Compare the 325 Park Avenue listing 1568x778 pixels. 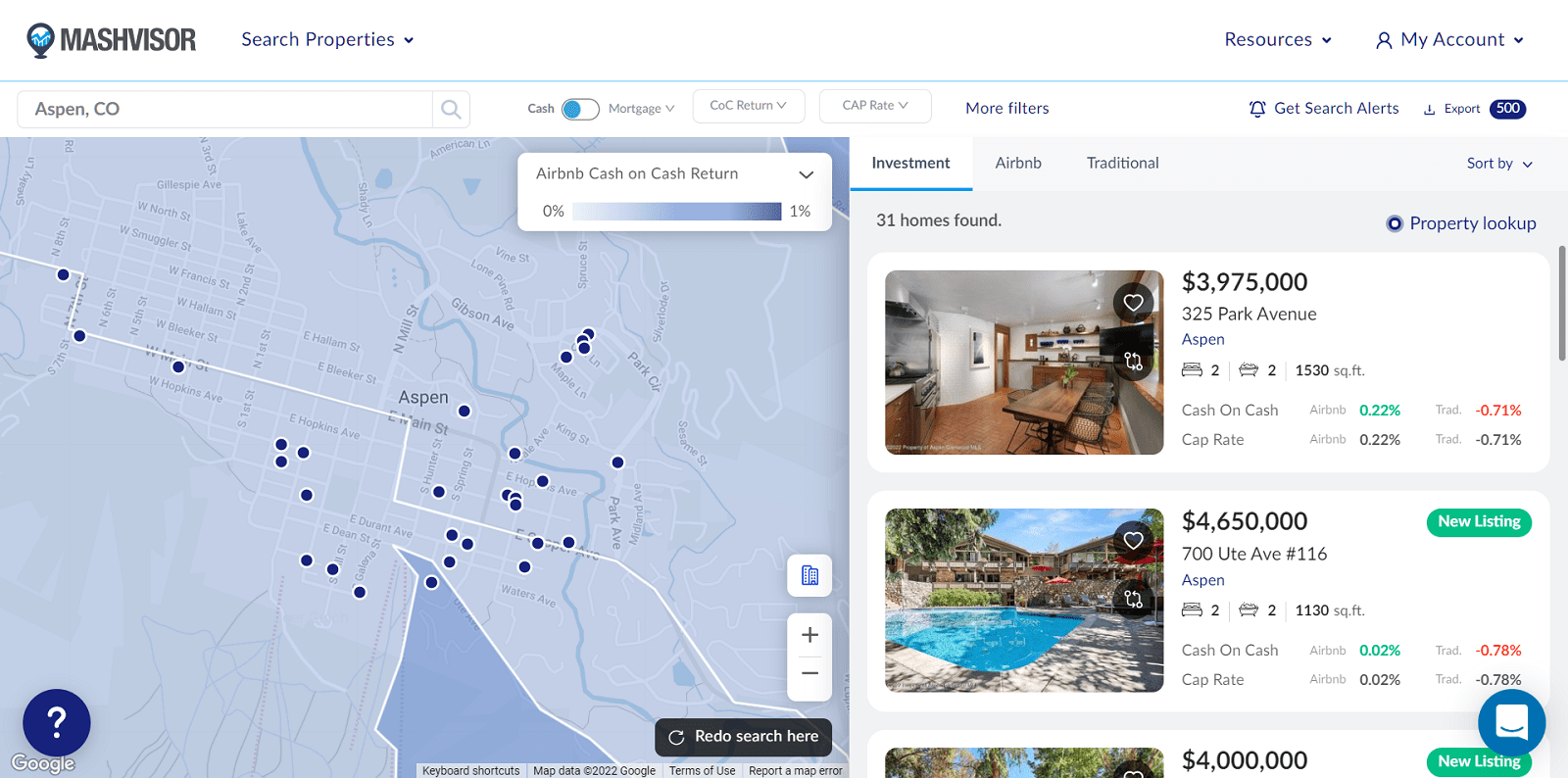tap(1134, 361)
